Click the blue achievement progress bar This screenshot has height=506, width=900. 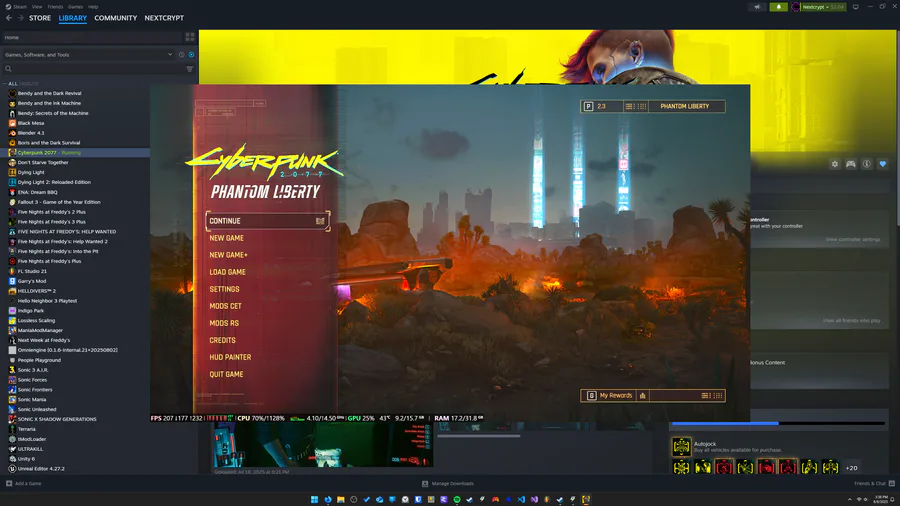click(x=725, y=423)
